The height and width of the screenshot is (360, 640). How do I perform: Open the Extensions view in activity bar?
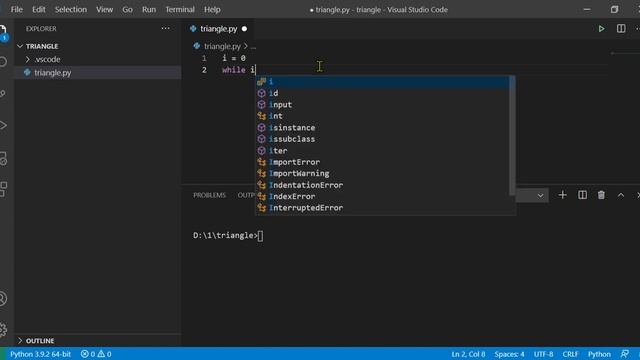tap(3, 189)
